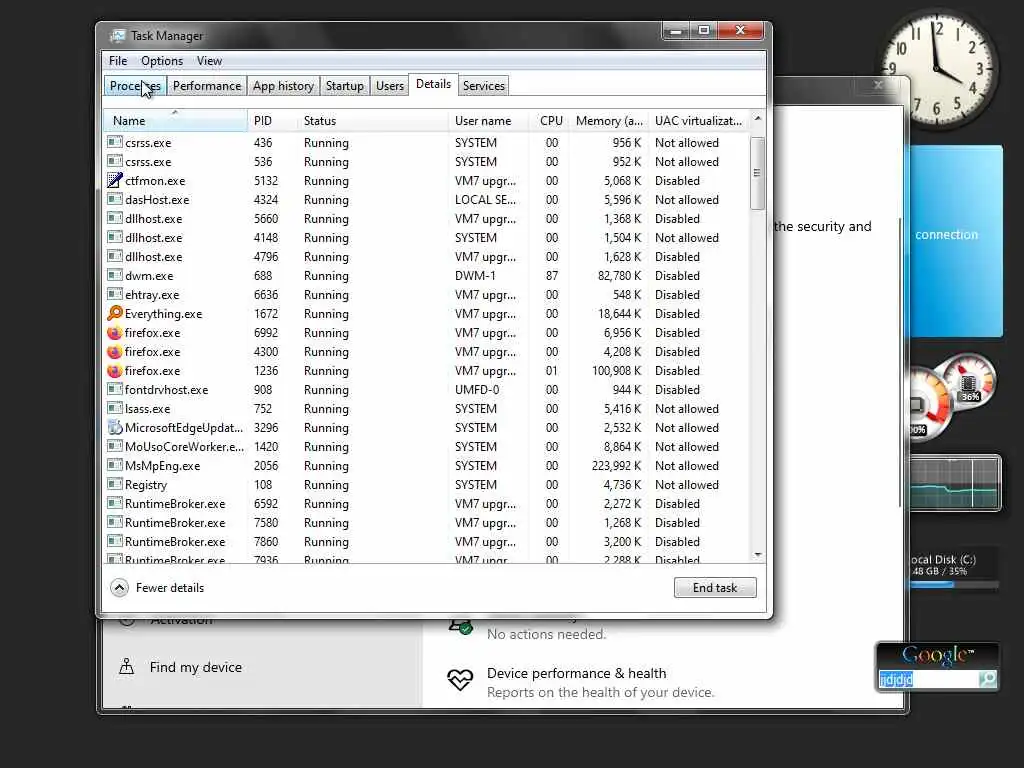Sort by UAC virtualization column header

tap(699, 121)
